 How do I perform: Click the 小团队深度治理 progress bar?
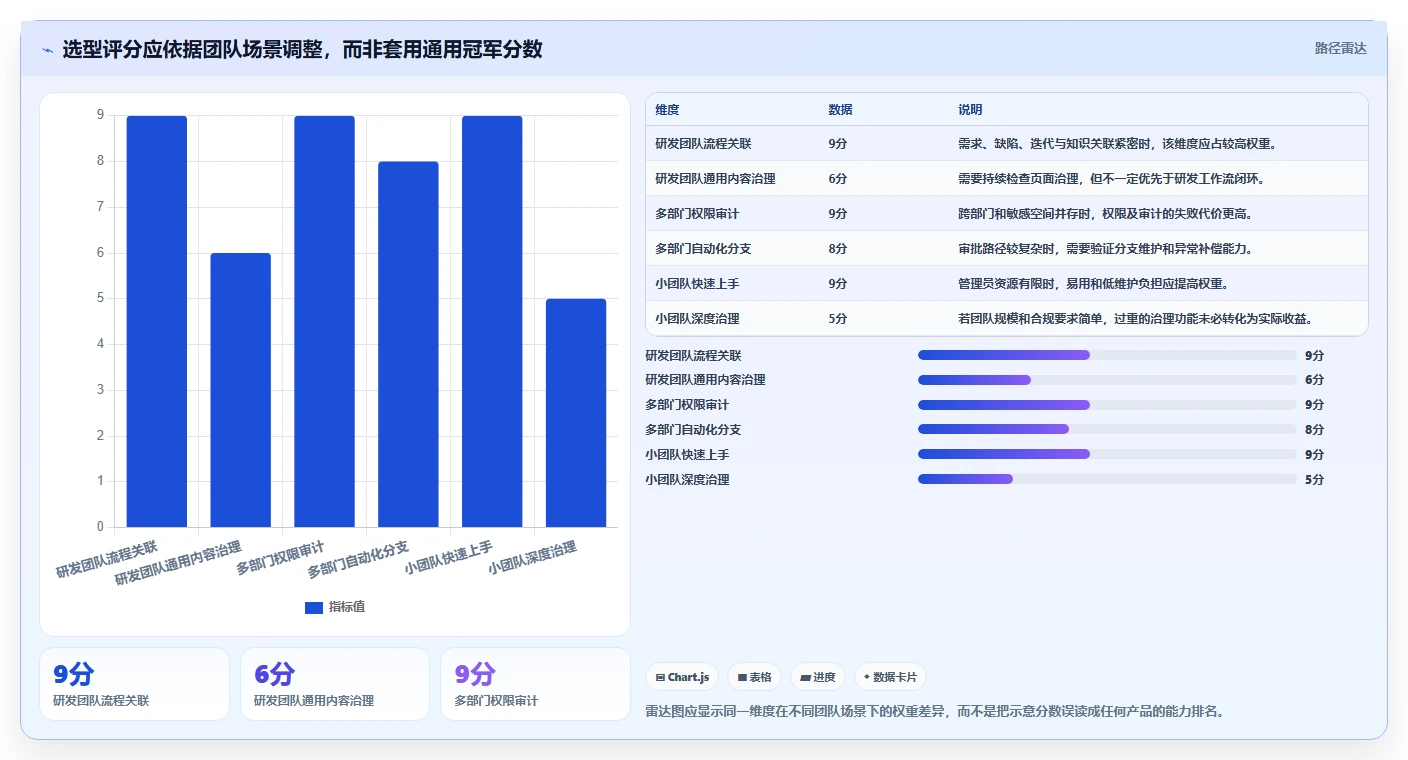click(1107, 479)
